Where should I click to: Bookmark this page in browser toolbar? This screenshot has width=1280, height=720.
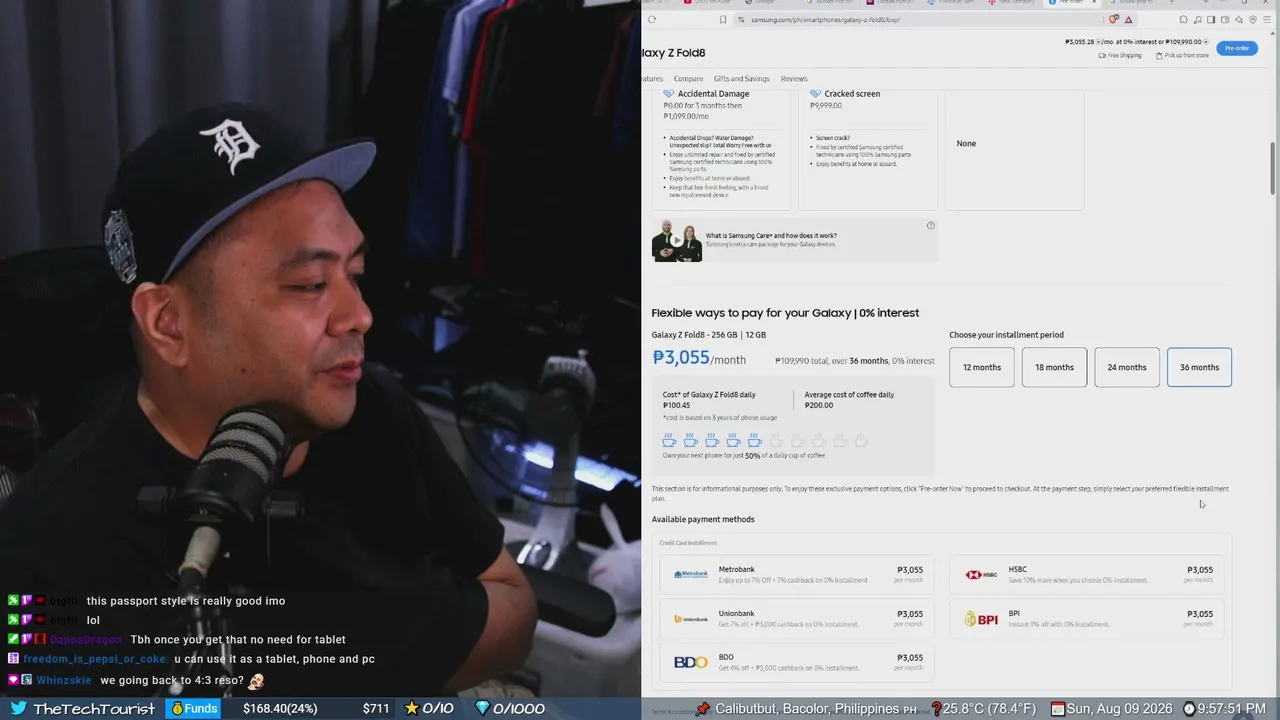(723, 19)
